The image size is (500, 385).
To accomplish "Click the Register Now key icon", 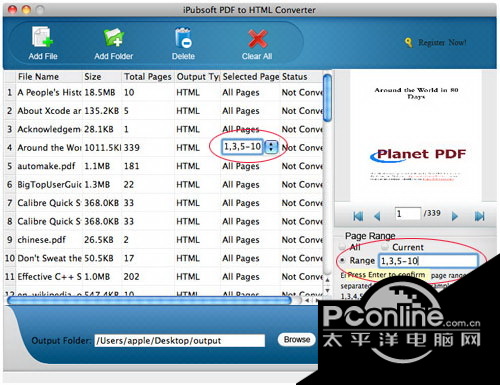I will (409, 43).
